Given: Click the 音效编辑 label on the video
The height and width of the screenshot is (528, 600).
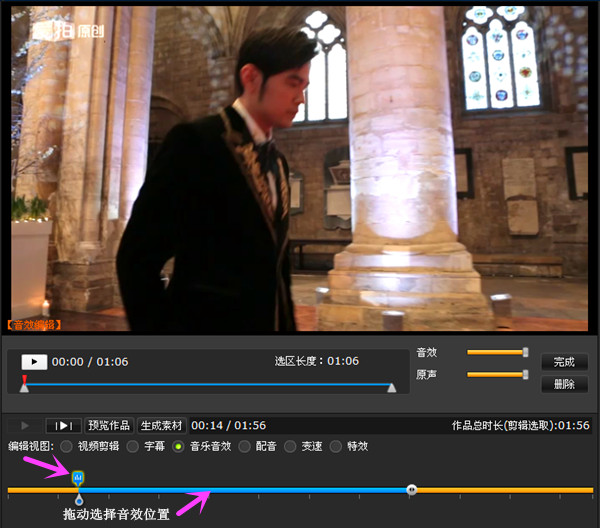Looking at the screenshot, I should point(34,324).
